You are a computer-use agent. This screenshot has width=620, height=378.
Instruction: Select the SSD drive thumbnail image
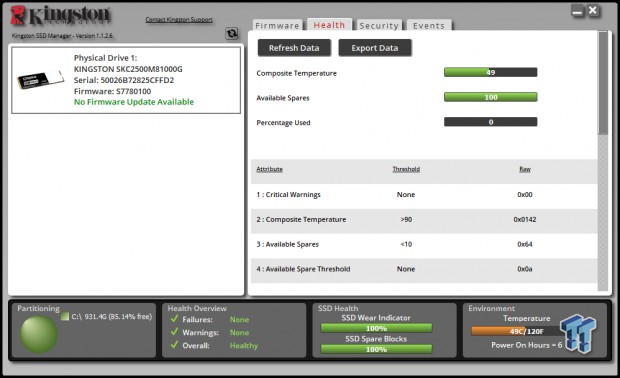tap(40, 79)
